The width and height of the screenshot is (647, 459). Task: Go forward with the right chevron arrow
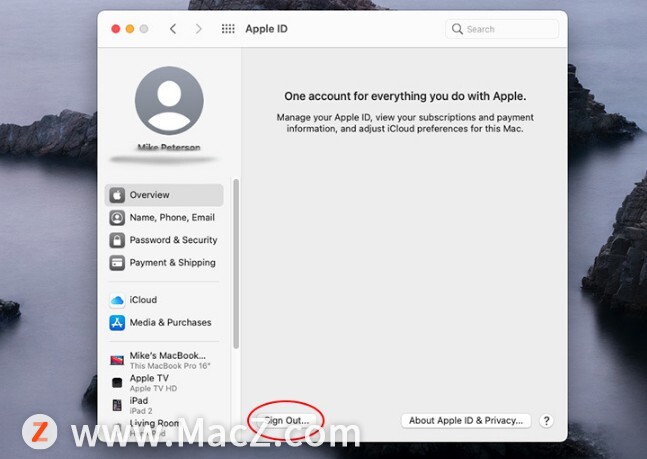tap(198, 29)
